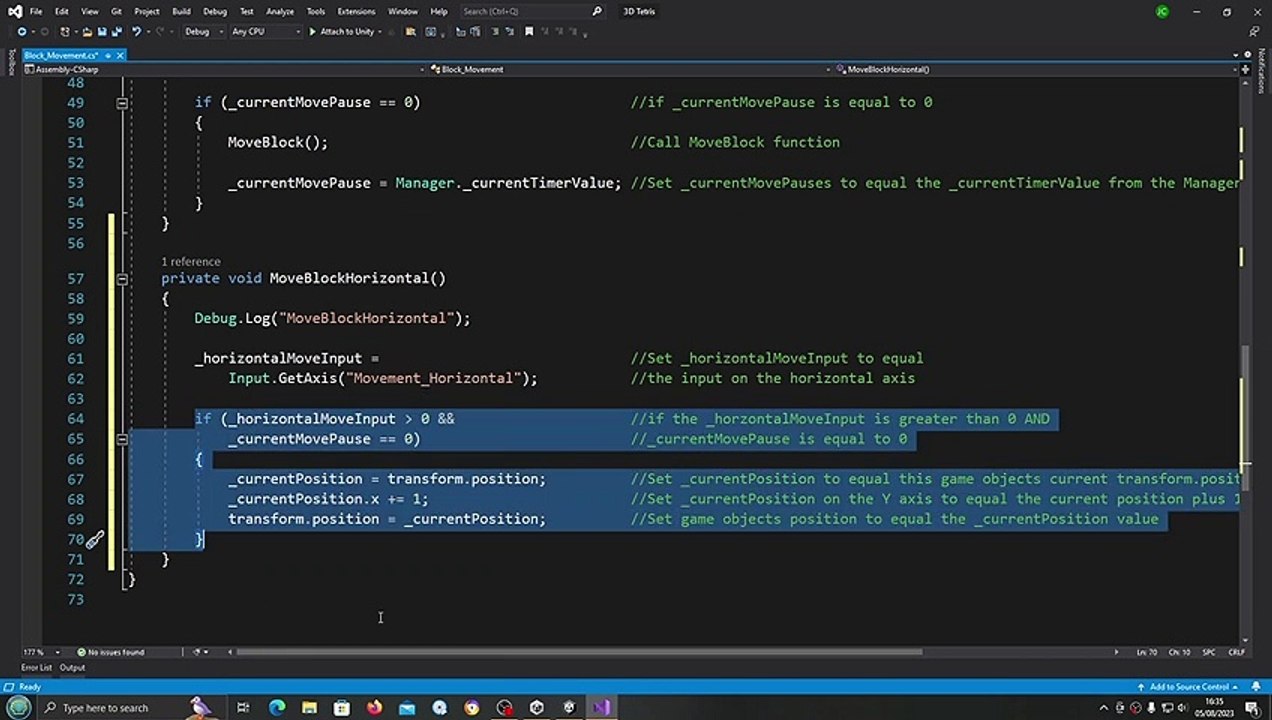Open Mail from the taskbar
The image size is (1272, 720).
pyautogui.click(x=407, y=708)
